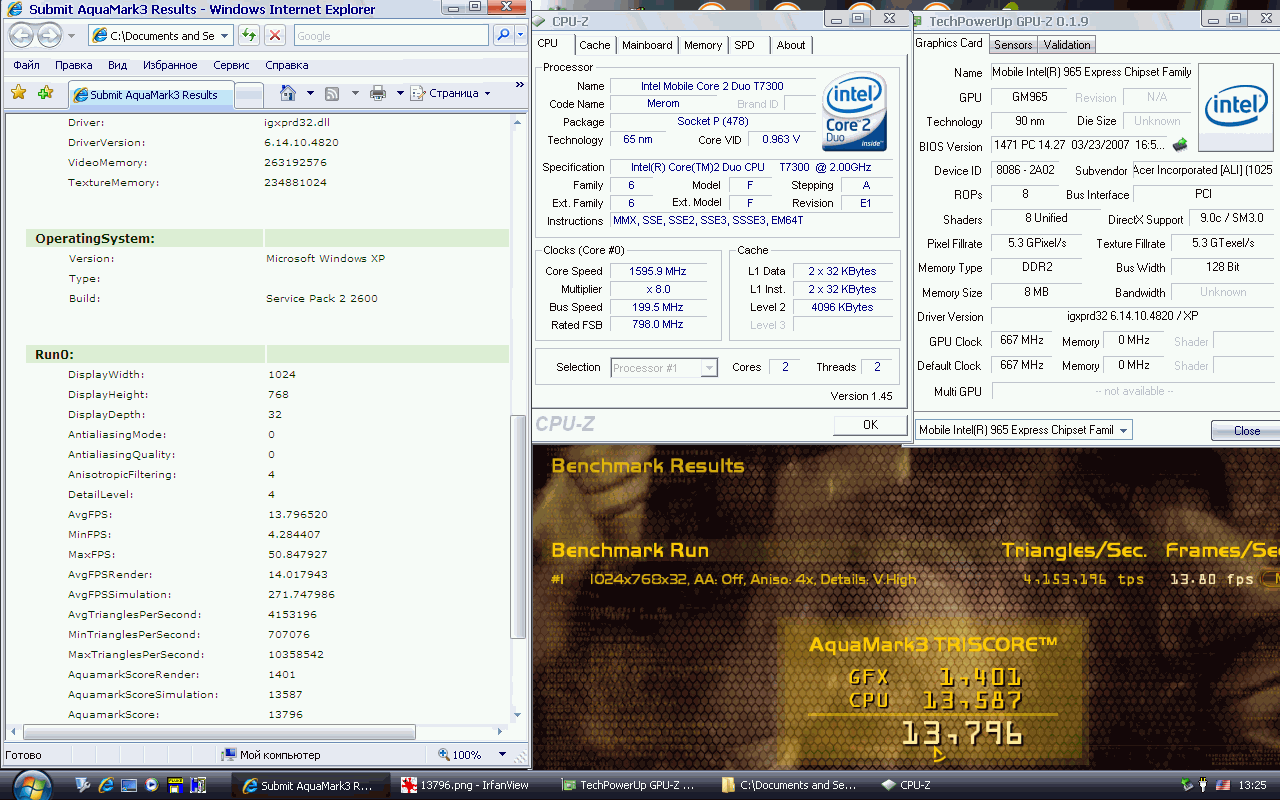Refresh the page in Internet Explorer
This screenshot has width=1280, height=800.
249,35
